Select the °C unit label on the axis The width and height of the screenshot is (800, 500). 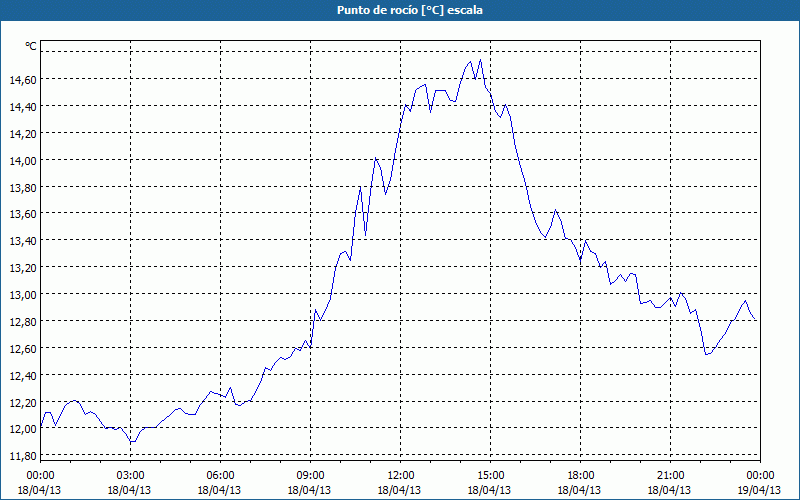31,46
